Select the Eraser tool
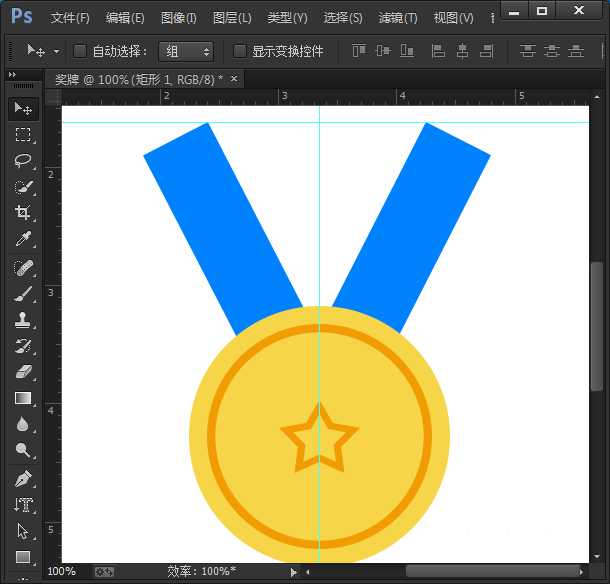The height and width of the screenshot is (584, 610). click(x=23, y=372)
